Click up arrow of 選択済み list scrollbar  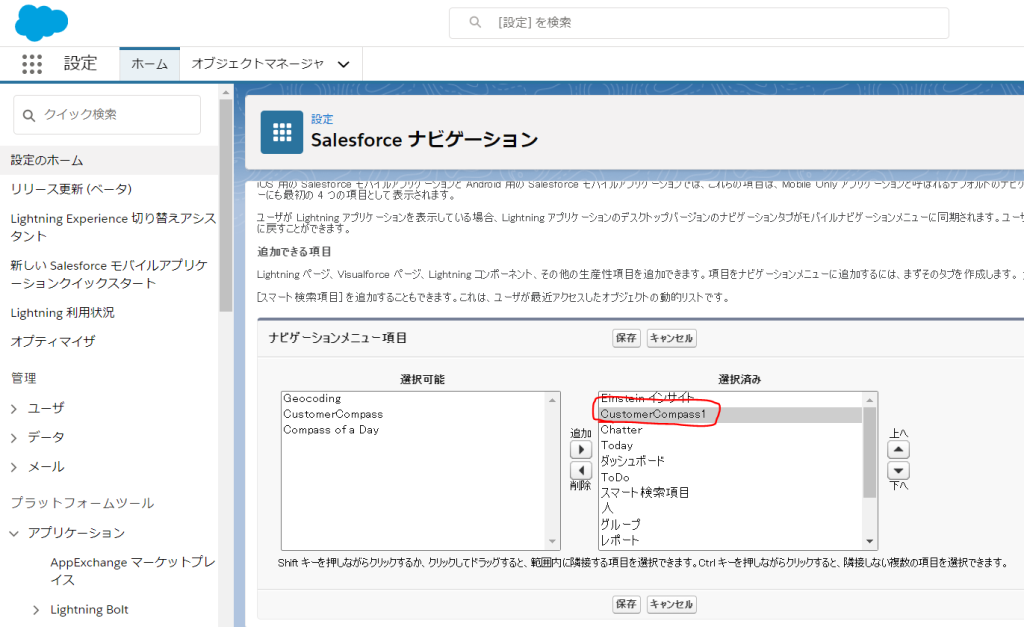coord(869,400)
